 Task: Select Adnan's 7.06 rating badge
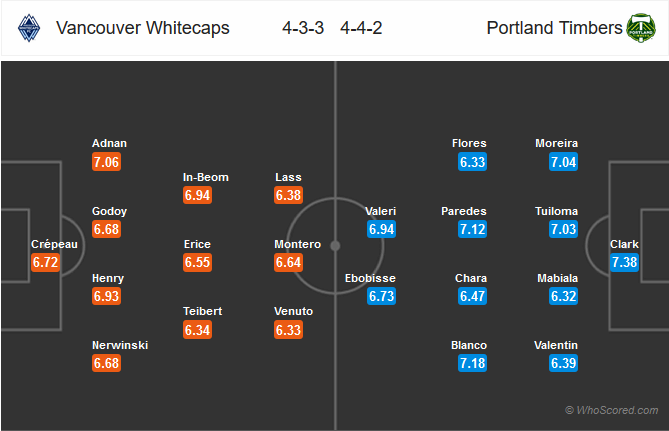coord(106,162)
